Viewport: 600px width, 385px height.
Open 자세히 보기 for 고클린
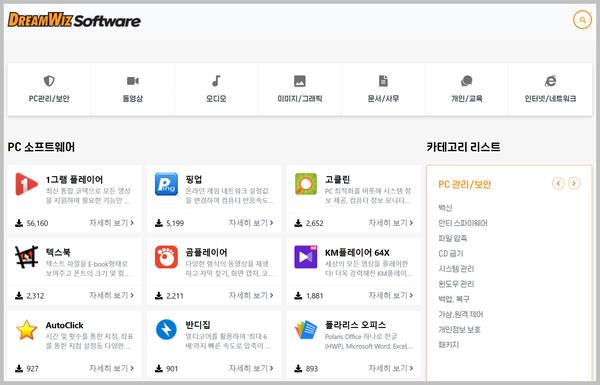pyautogui.click(x=391, y=223)
